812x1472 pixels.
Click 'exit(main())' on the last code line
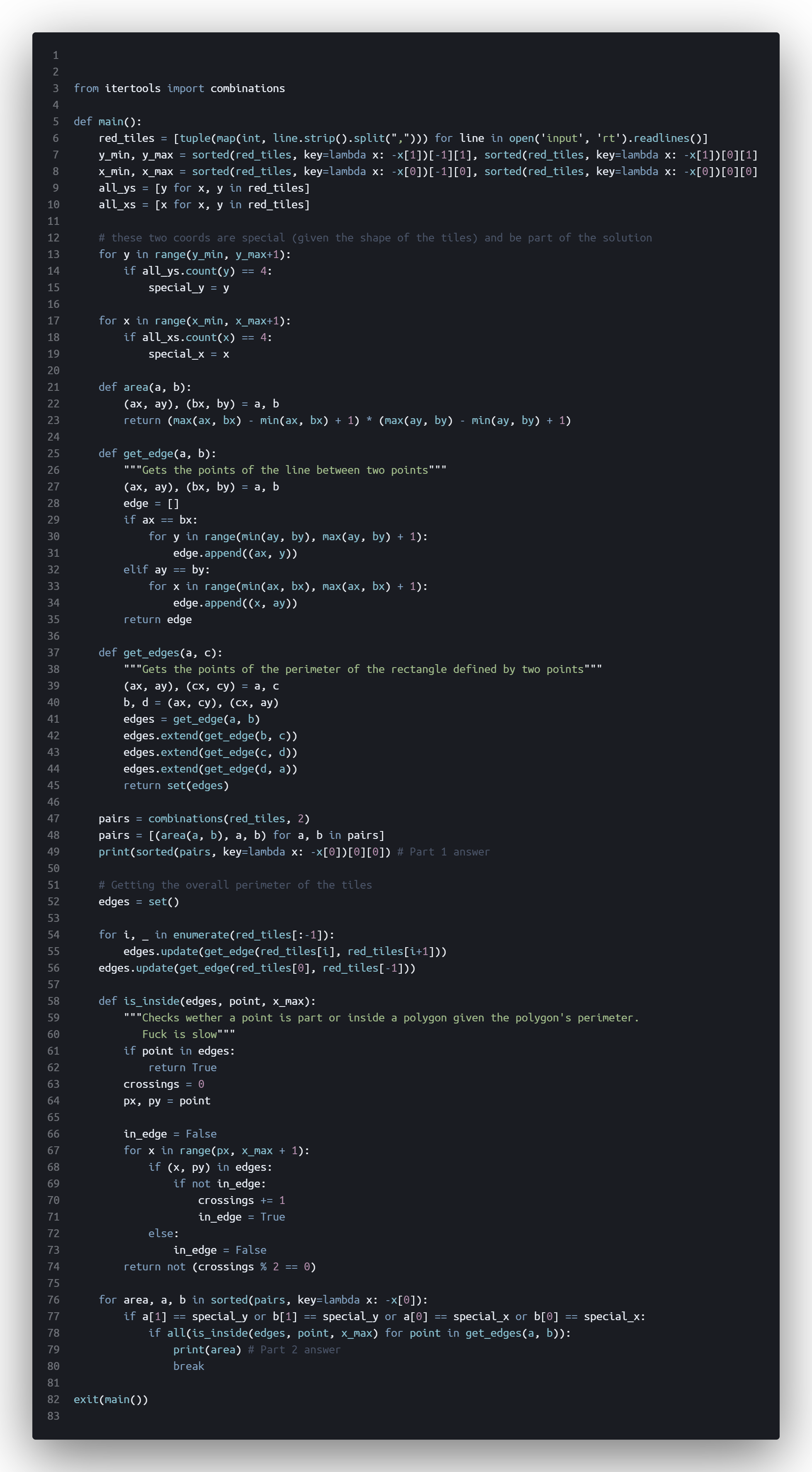tap(111, 1399)
